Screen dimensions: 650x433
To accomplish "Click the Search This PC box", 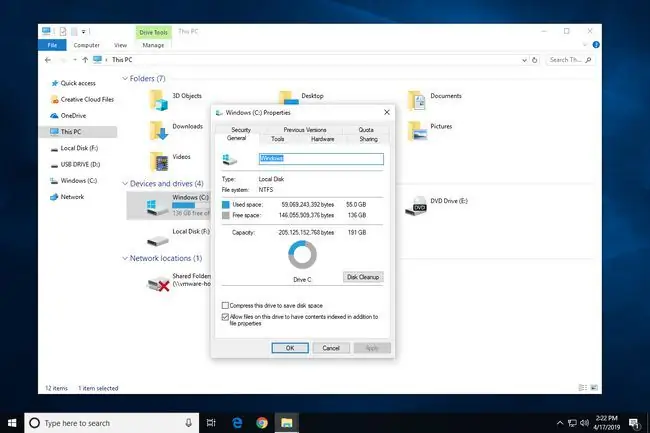I will tap(570, 60).
